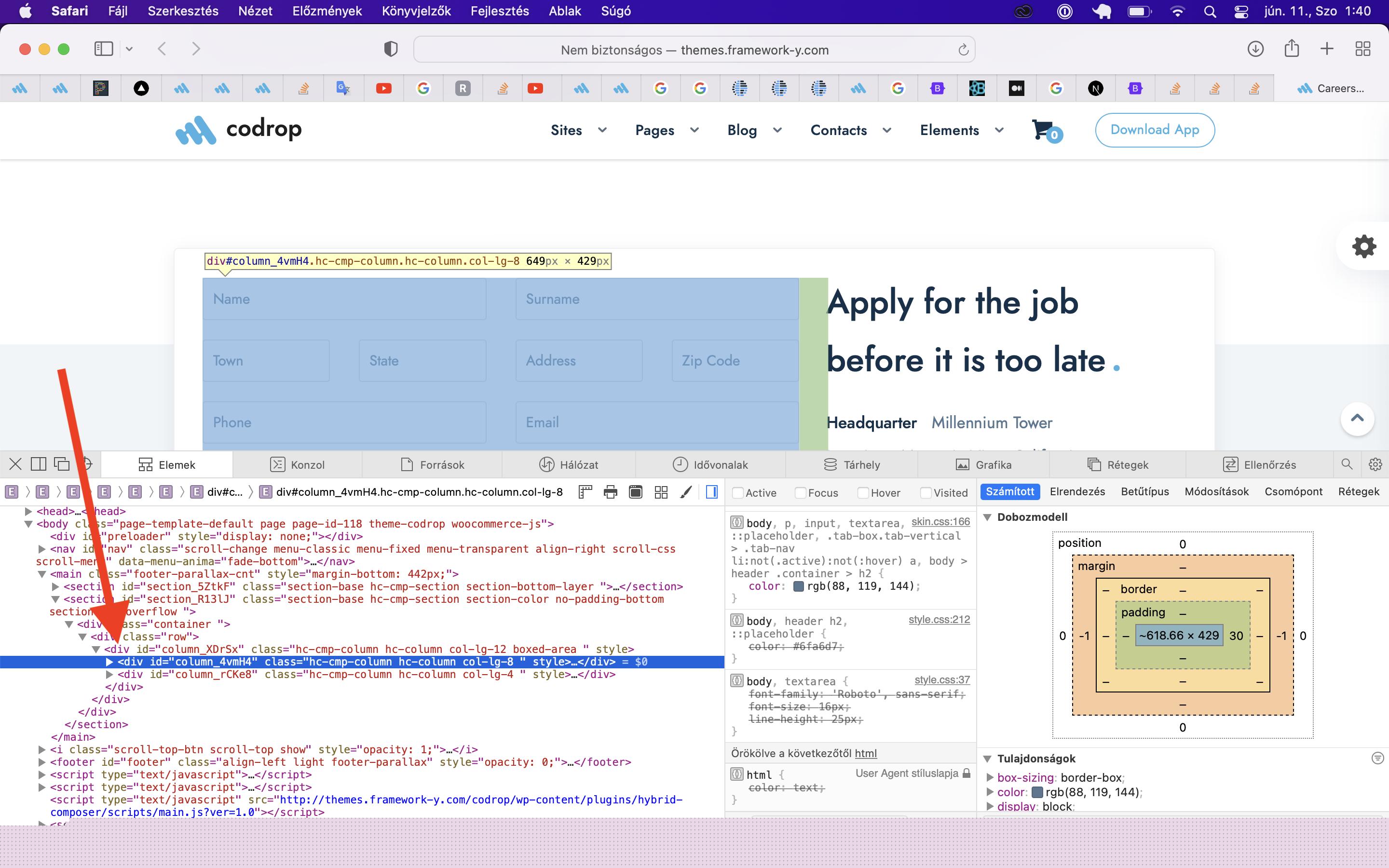Image resolution: width=1389 pixels, height=868 pixels.
Task: Expand the column_rCKe8 div node
Action: [x=109, y=675]
